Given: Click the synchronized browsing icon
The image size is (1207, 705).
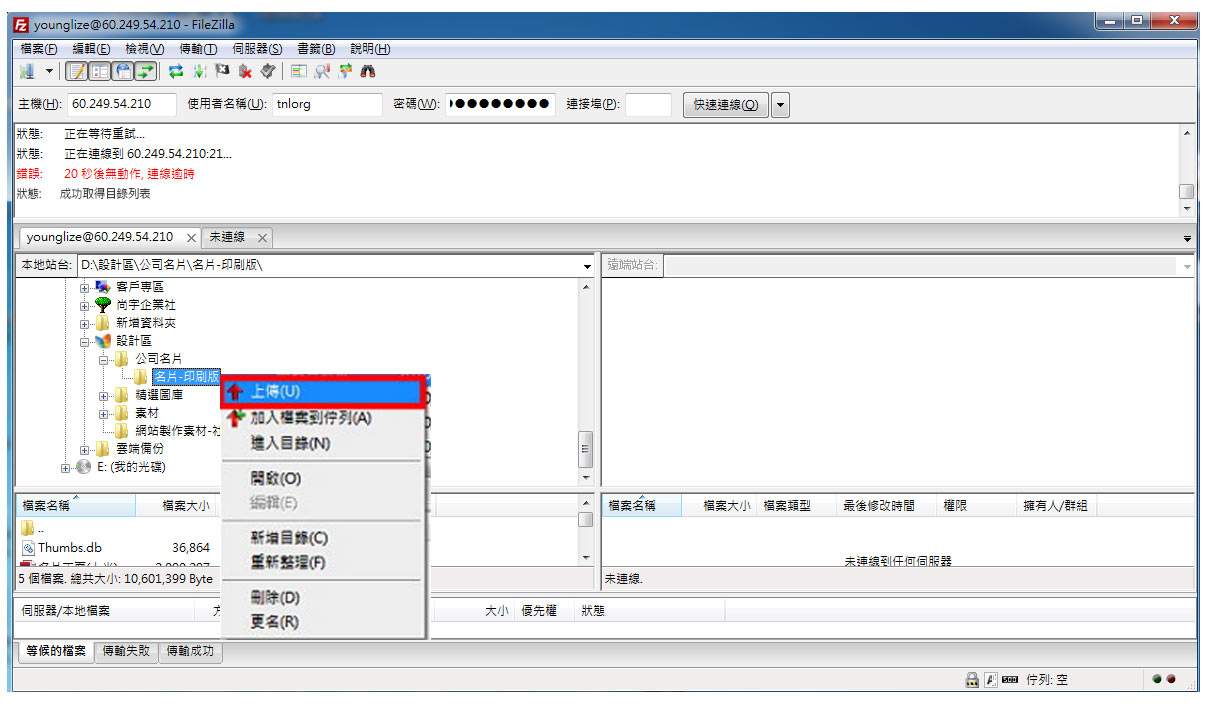Looking at the screenshot, I should coord(345,71).
